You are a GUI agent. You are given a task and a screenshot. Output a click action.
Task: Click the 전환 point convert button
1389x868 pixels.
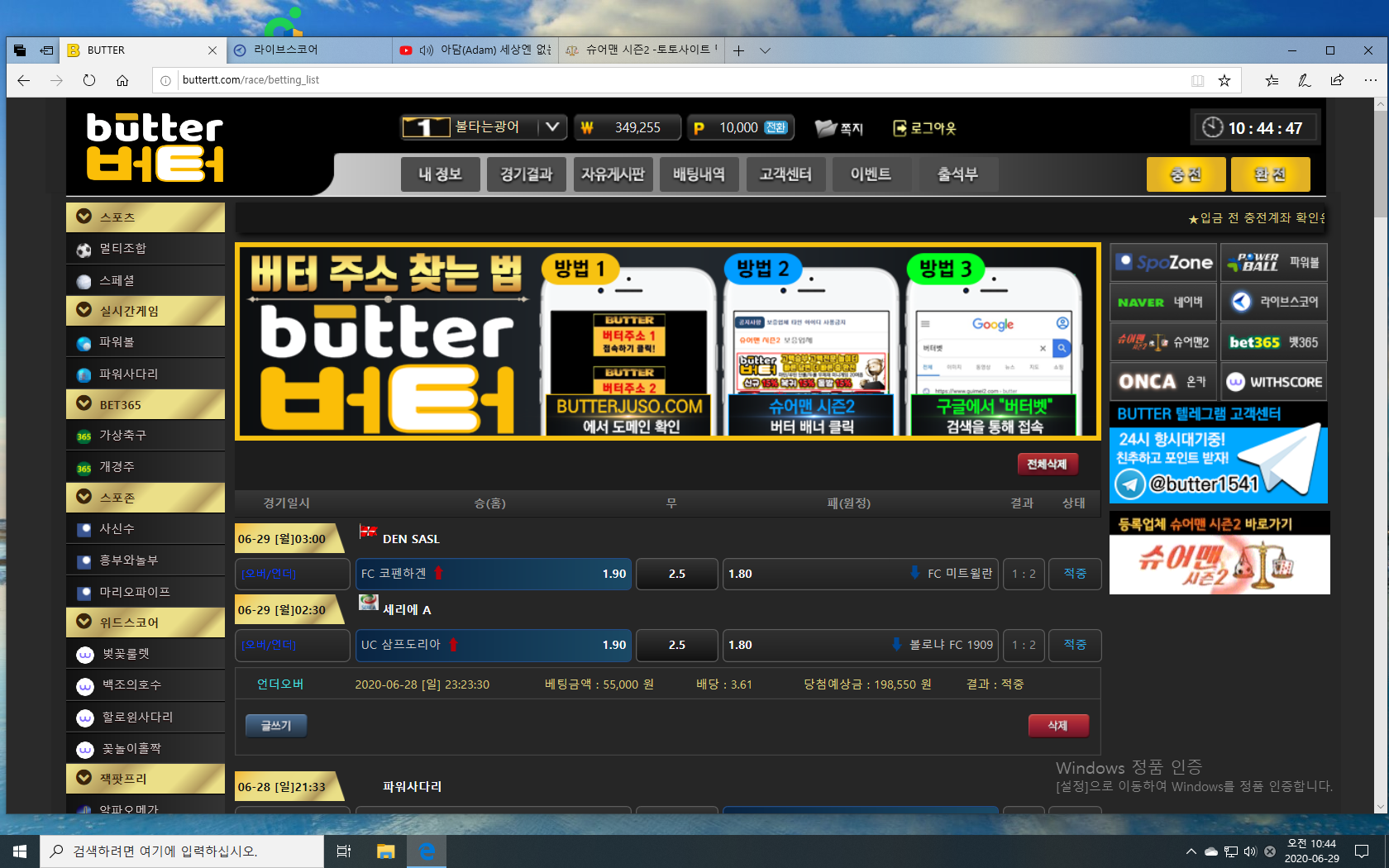776,127
